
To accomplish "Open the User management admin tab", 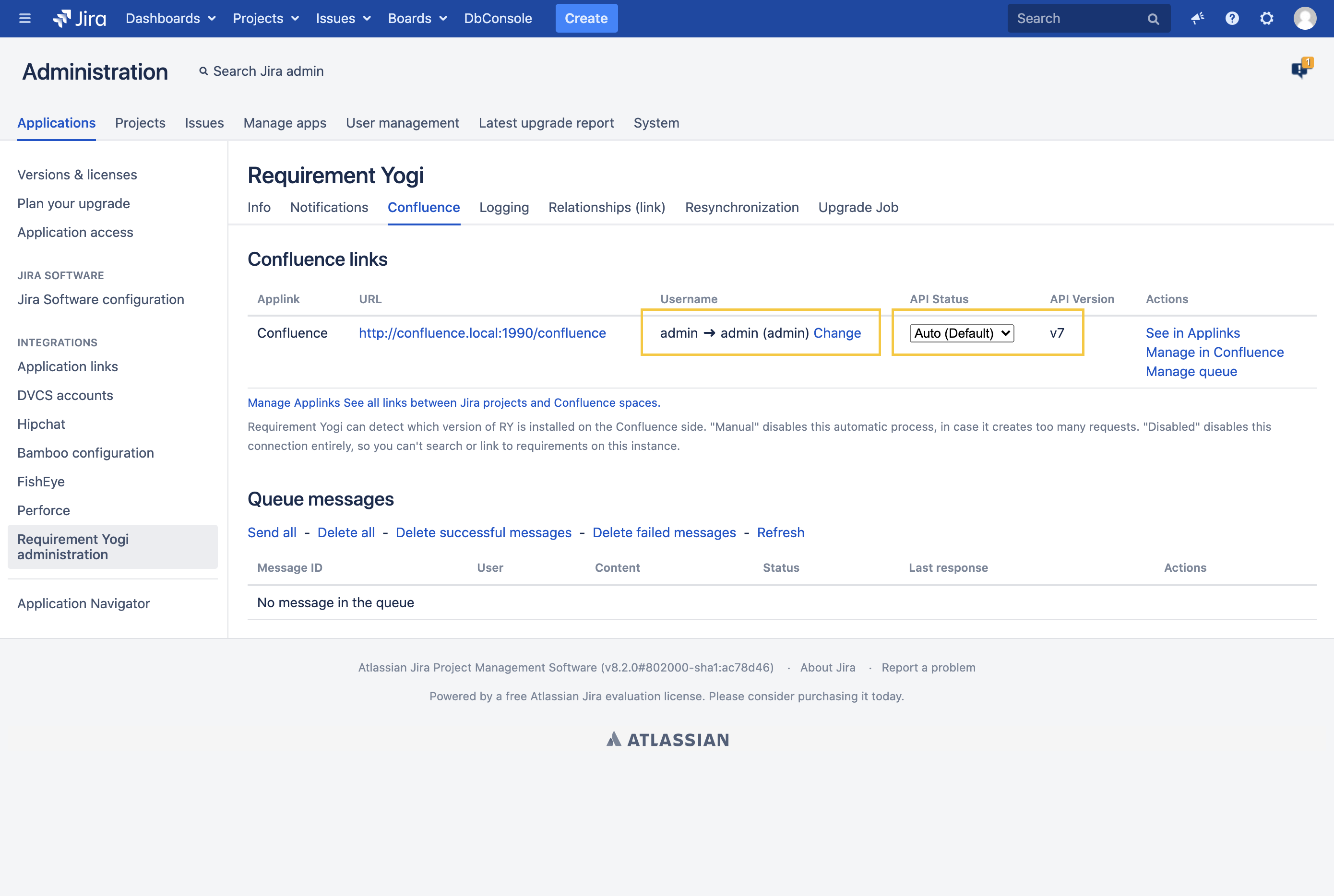I will click(402, 123).
